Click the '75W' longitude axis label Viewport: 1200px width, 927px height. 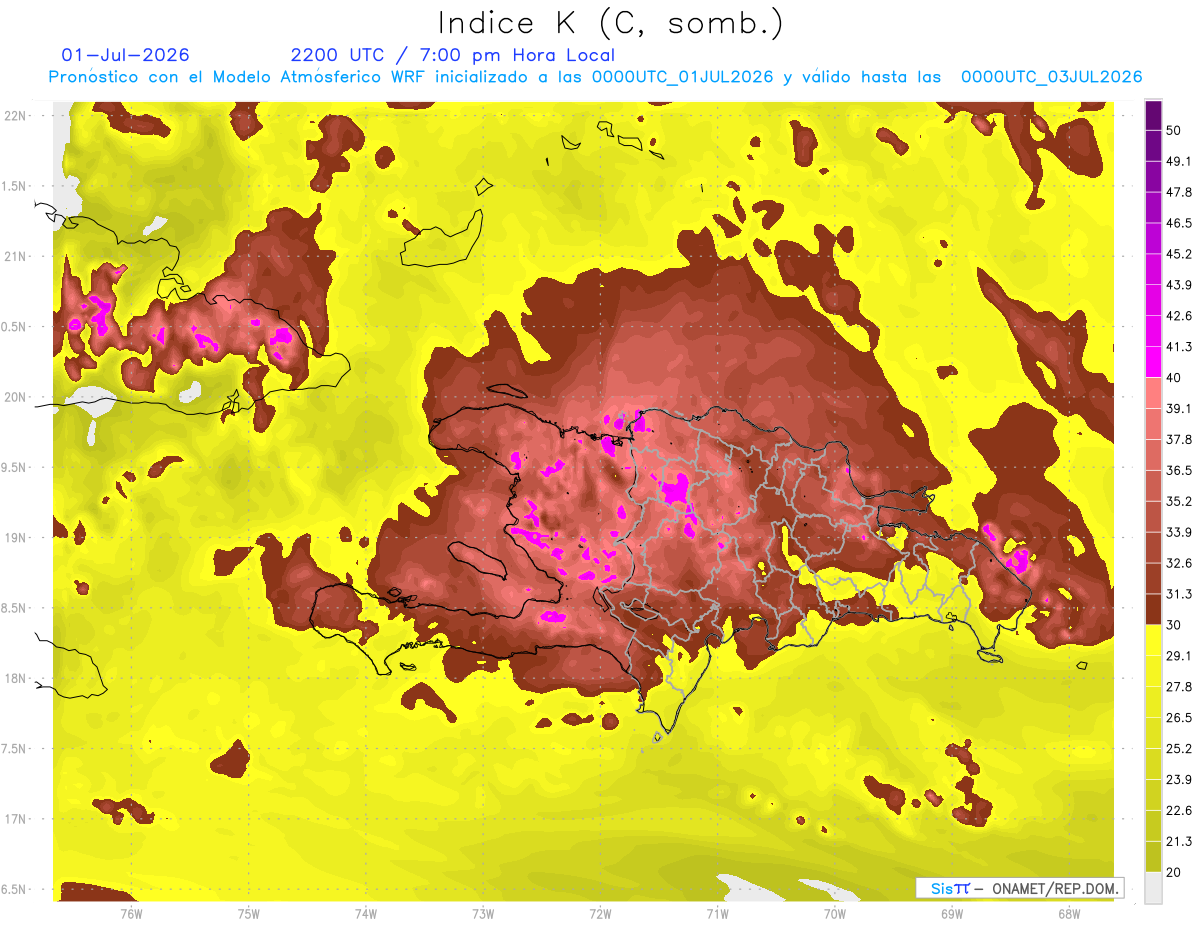pos(248,913)
